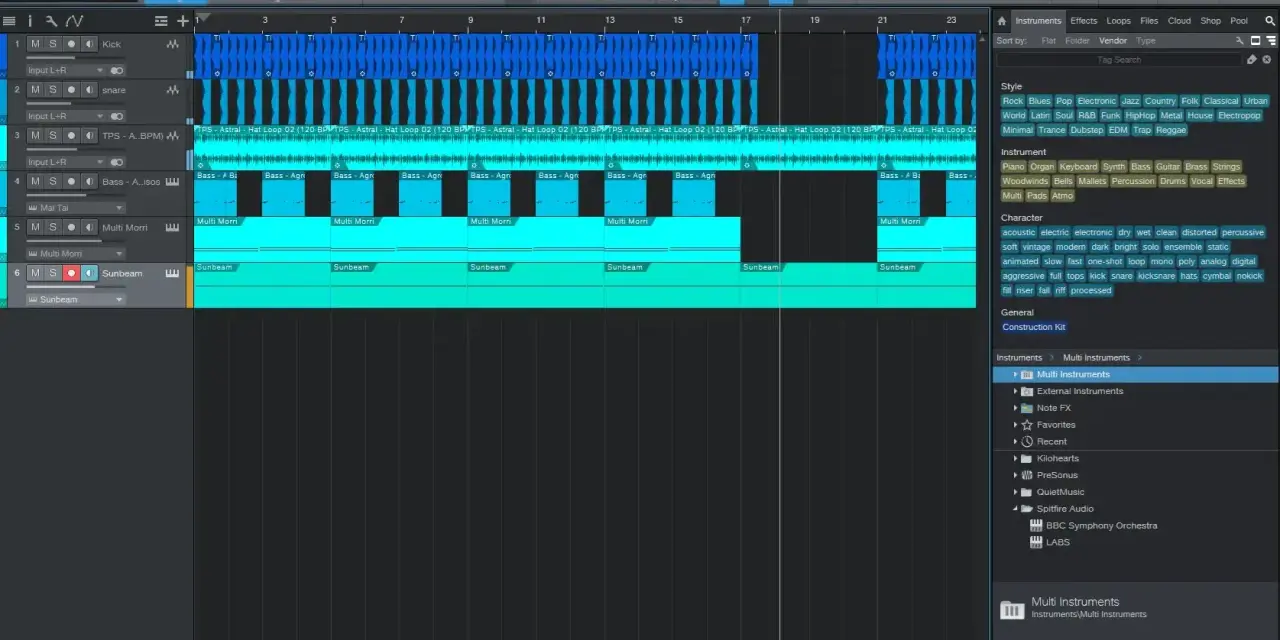Select the Synth instrument tag
The width and height of the screenshot is (1280, 640).
[1113, 167]
